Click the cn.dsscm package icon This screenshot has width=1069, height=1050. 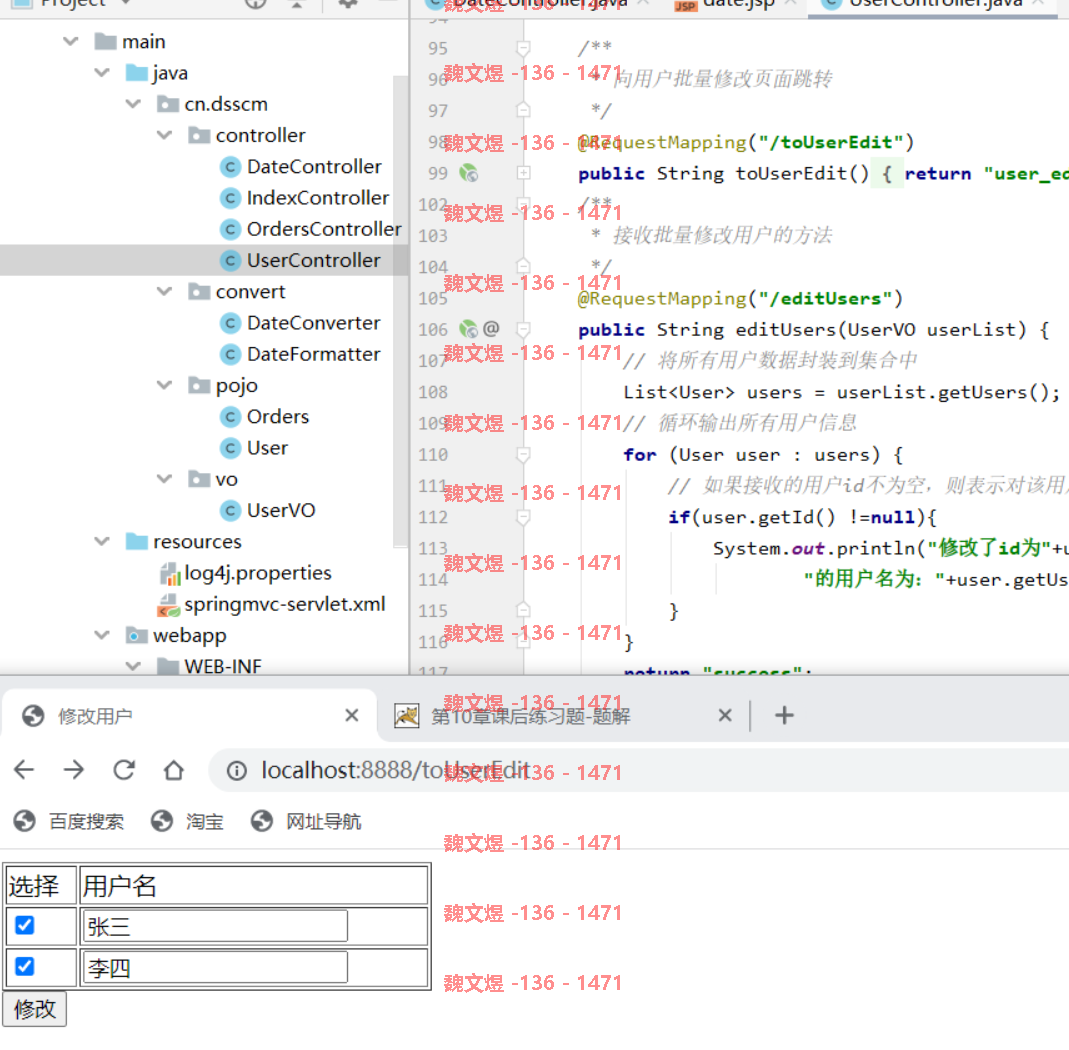pyautogui.click(x=168, y=104)
